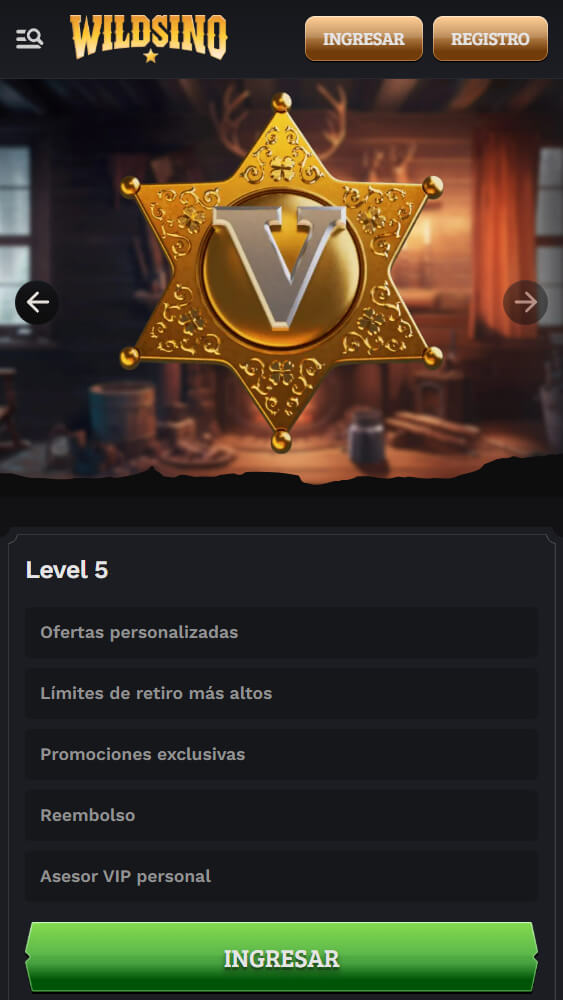Select the Level 5 heading
This screenshot has height=1000, width=563.
[x=67, y=570]
